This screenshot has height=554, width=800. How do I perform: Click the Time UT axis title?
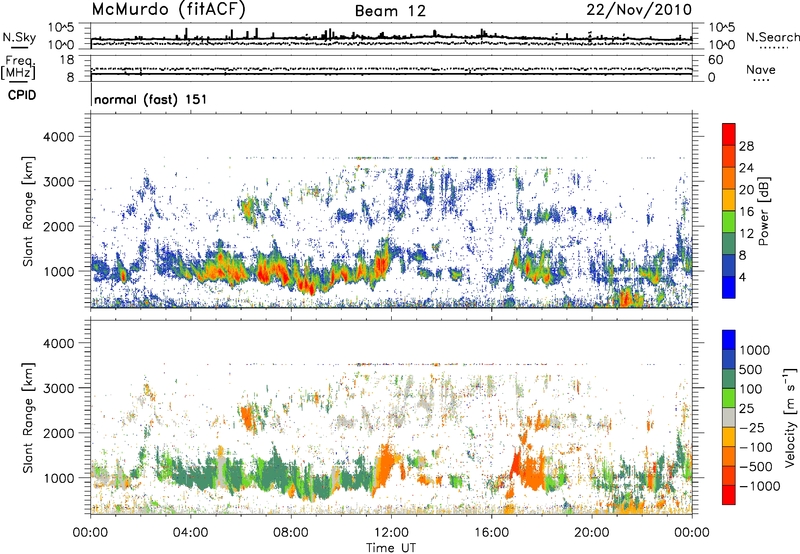(391, 548)
